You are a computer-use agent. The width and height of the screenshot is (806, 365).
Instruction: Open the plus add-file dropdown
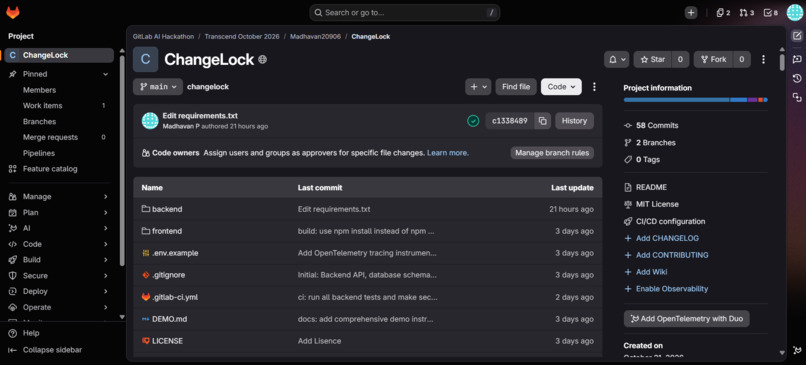478,87
